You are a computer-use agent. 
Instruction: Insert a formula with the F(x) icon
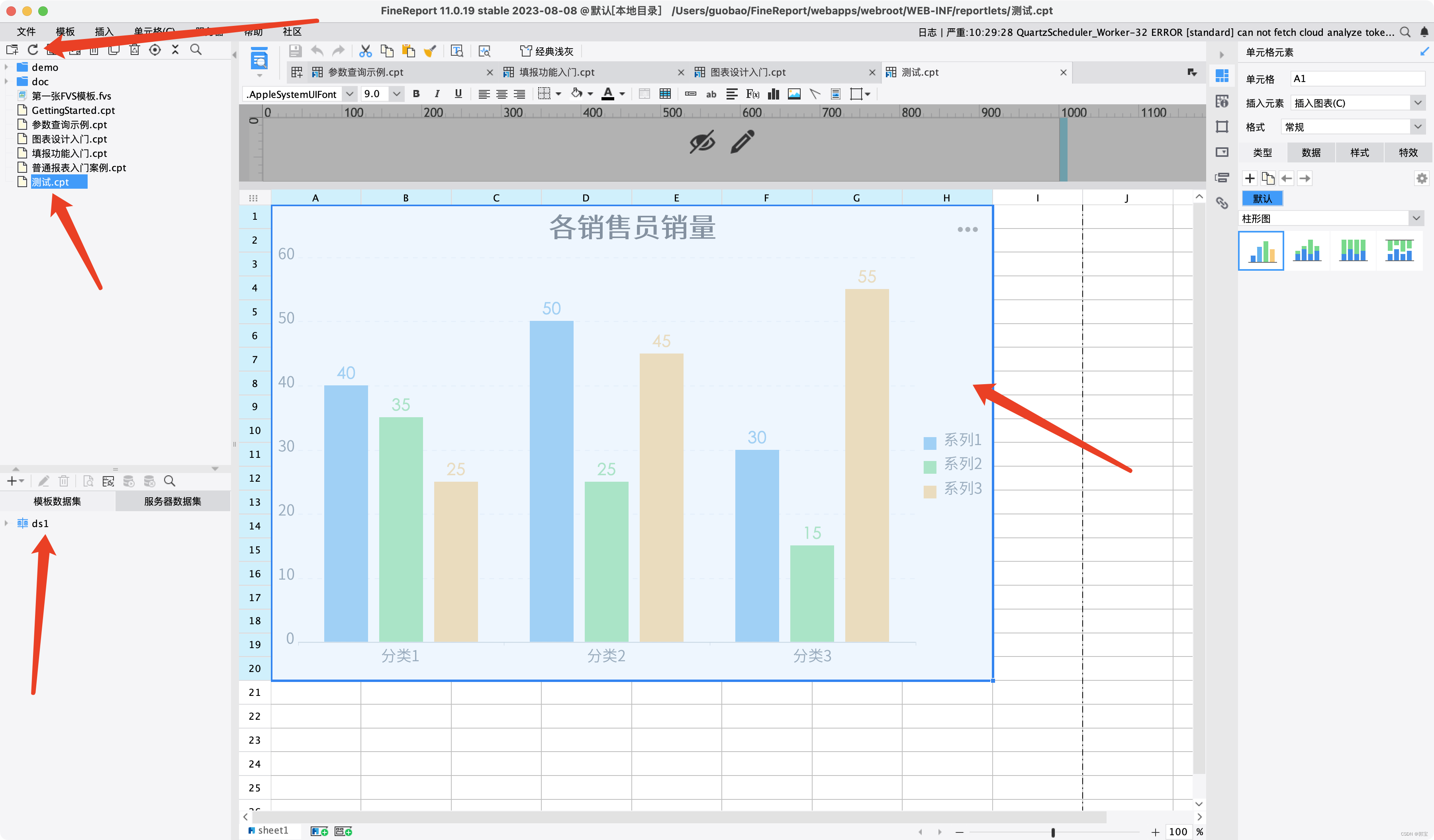752,94
